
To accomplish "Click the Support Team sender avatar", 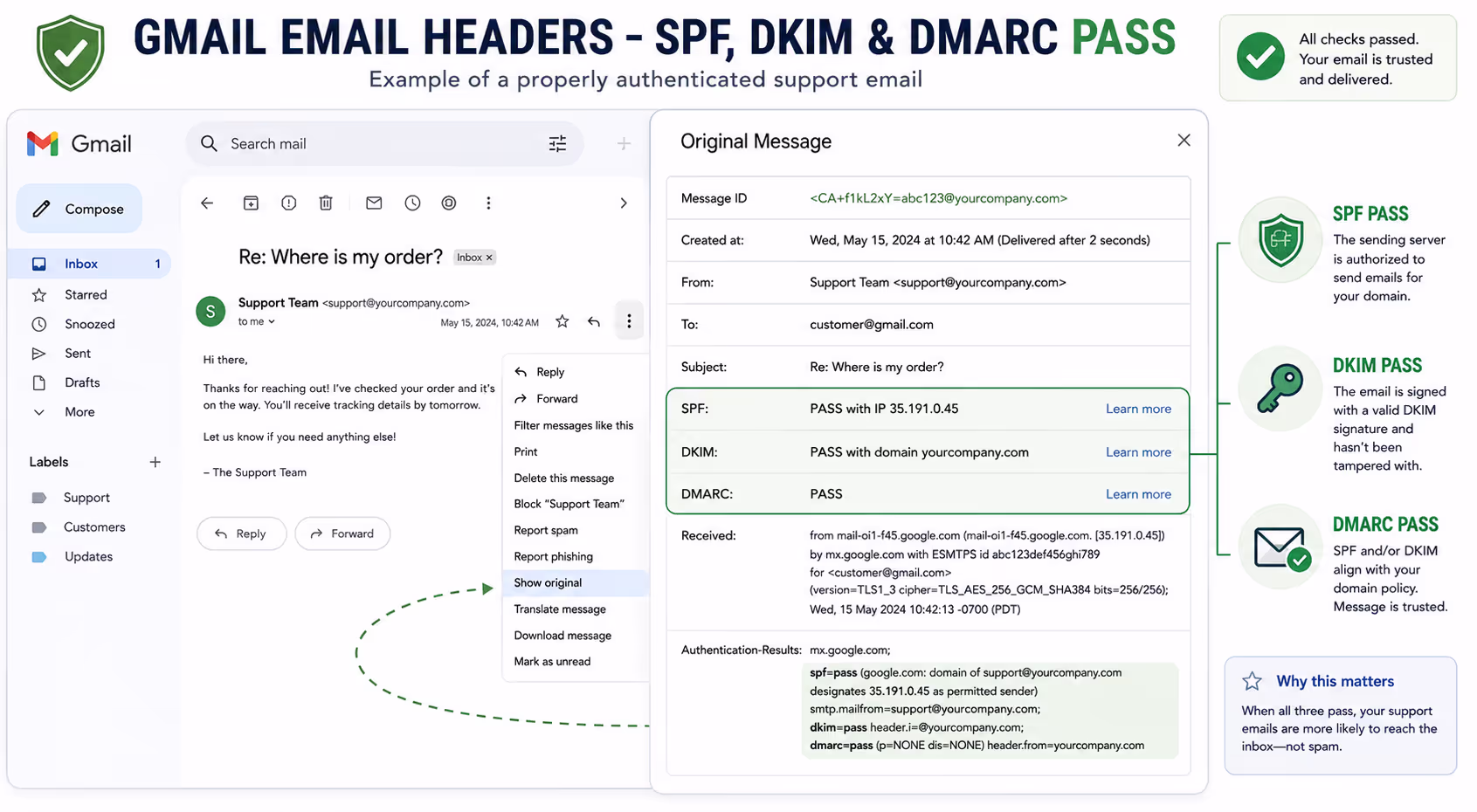I will click(x=211, y=311).
